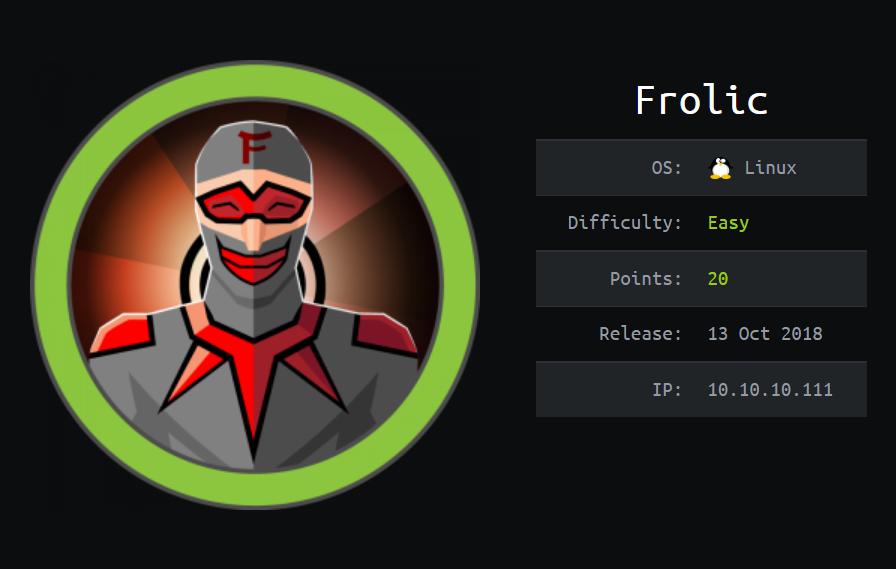Click the avatar's red smiling mouth
Image resolution: width=896 pixels, height=569 pixels.
(254, 264)
